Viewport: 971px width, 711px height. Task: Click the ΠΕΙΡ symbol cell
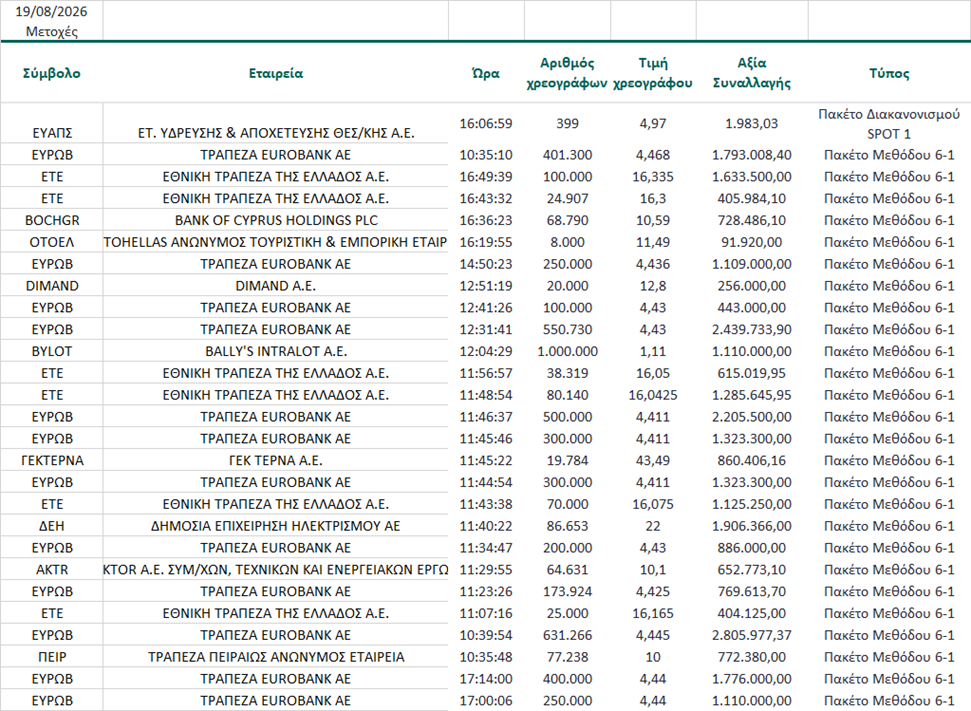pyautogui.click(x=51, y=657)
